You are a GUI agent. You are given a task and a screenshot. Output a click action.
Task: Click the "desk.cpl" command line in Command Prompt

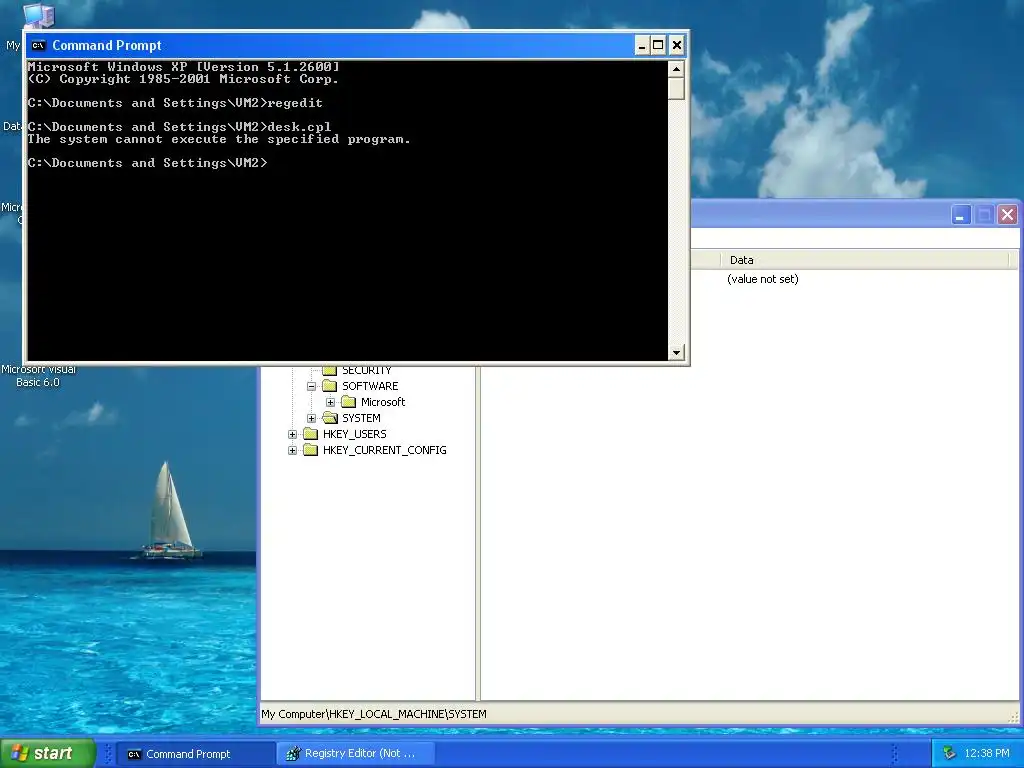click(x=180, y=127)
